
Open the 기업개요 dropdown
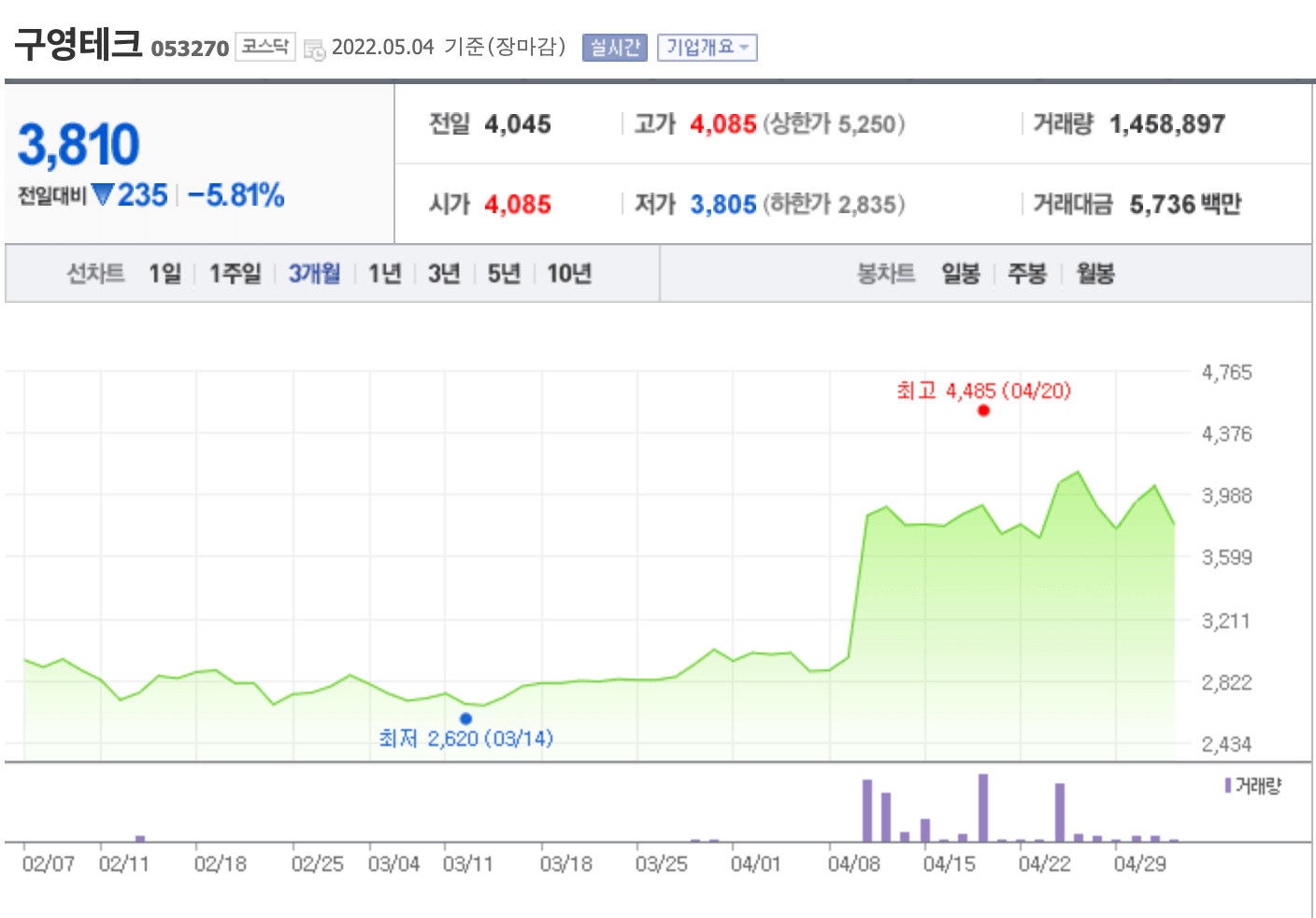[x=708, y=48]
